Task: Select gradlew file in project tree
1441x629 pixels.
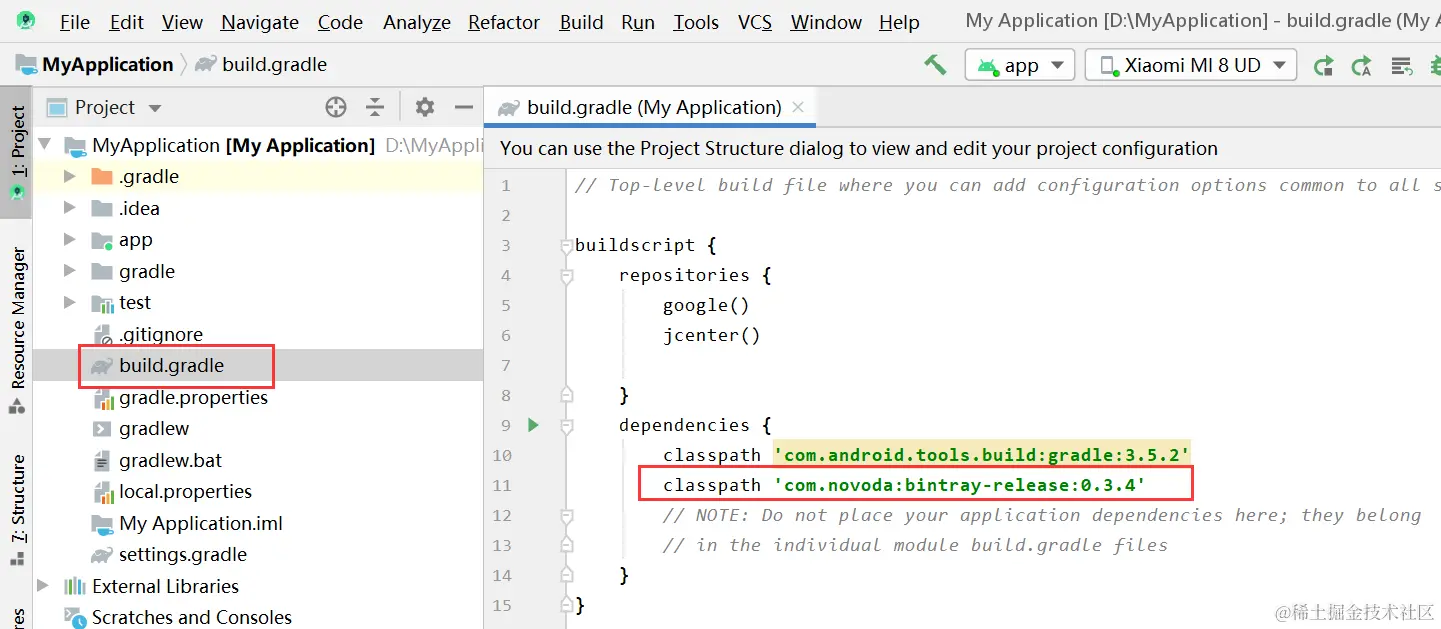Action: click(154, 428)
